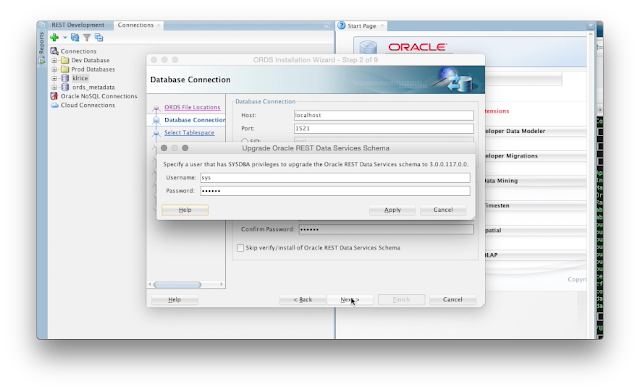The image size is (640, 392).
Task: Select the Oracle NoSQL Connections icon
Action: click(54, 96)
